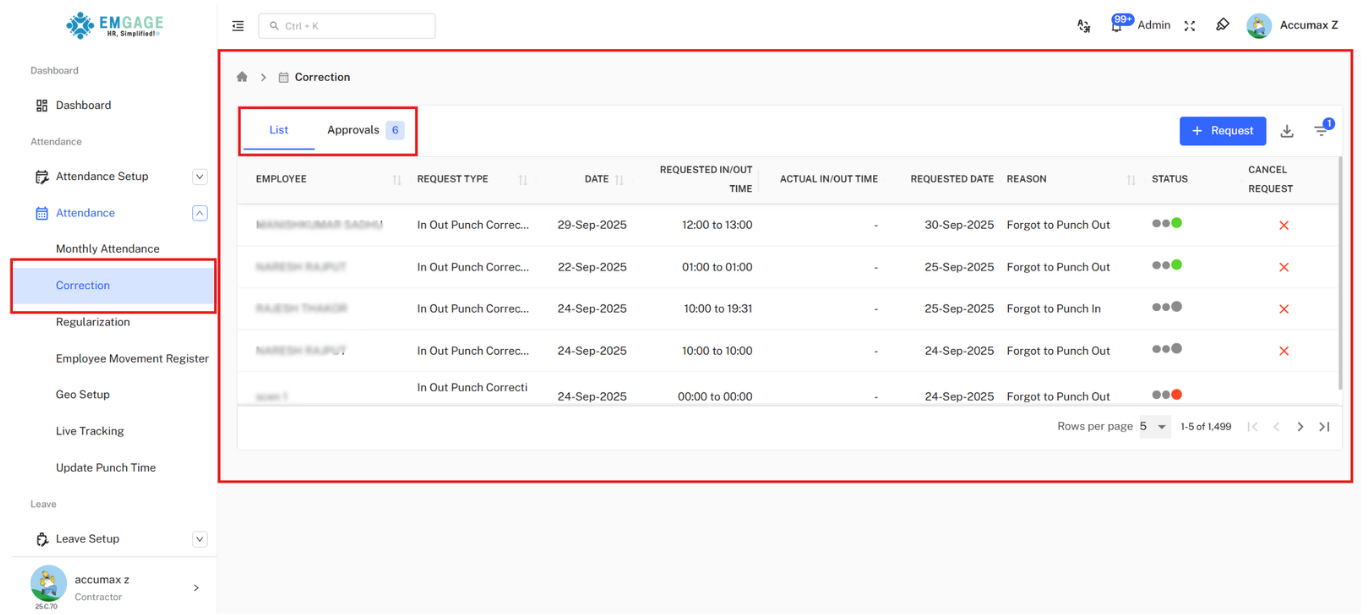Go to the next page of results

point(1300,427)
